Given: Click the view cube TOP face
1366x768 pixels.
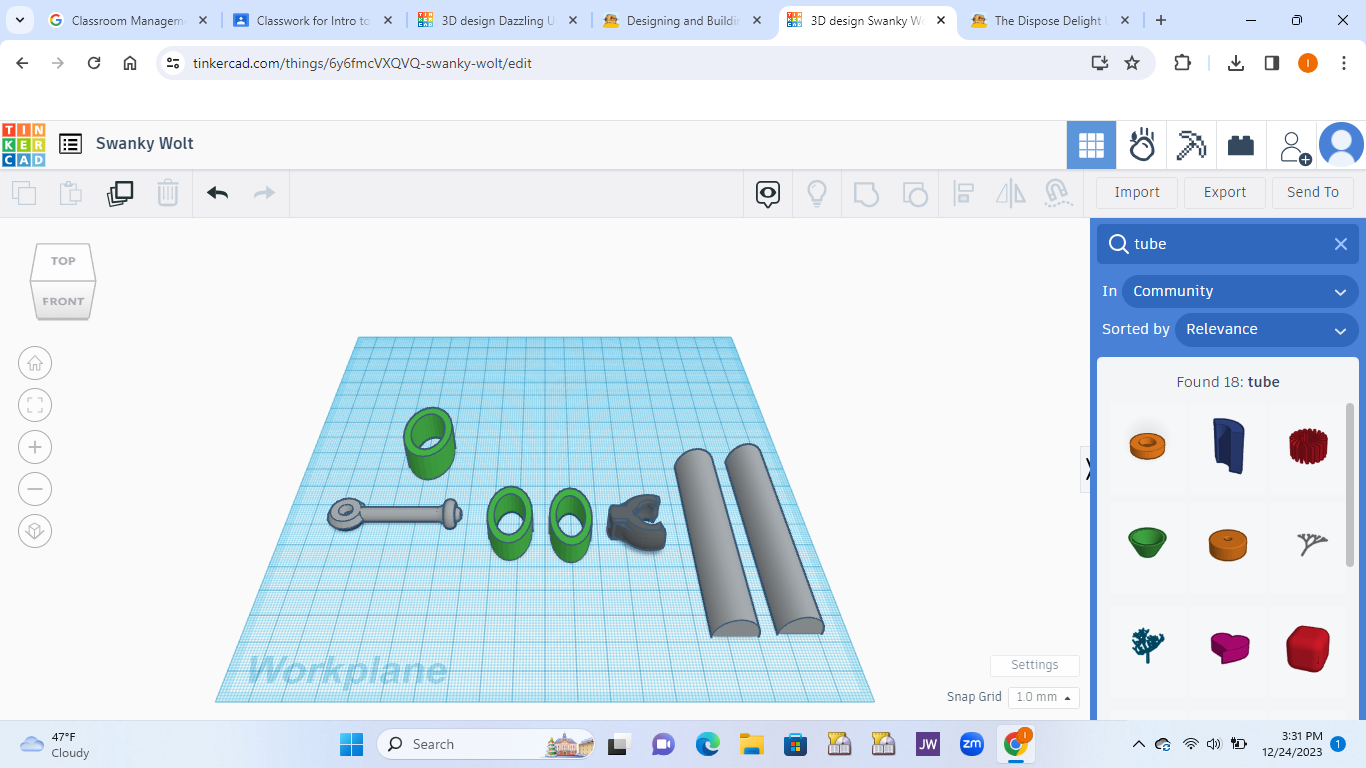Looking at the screenshot, I should [x=63, y=261].
